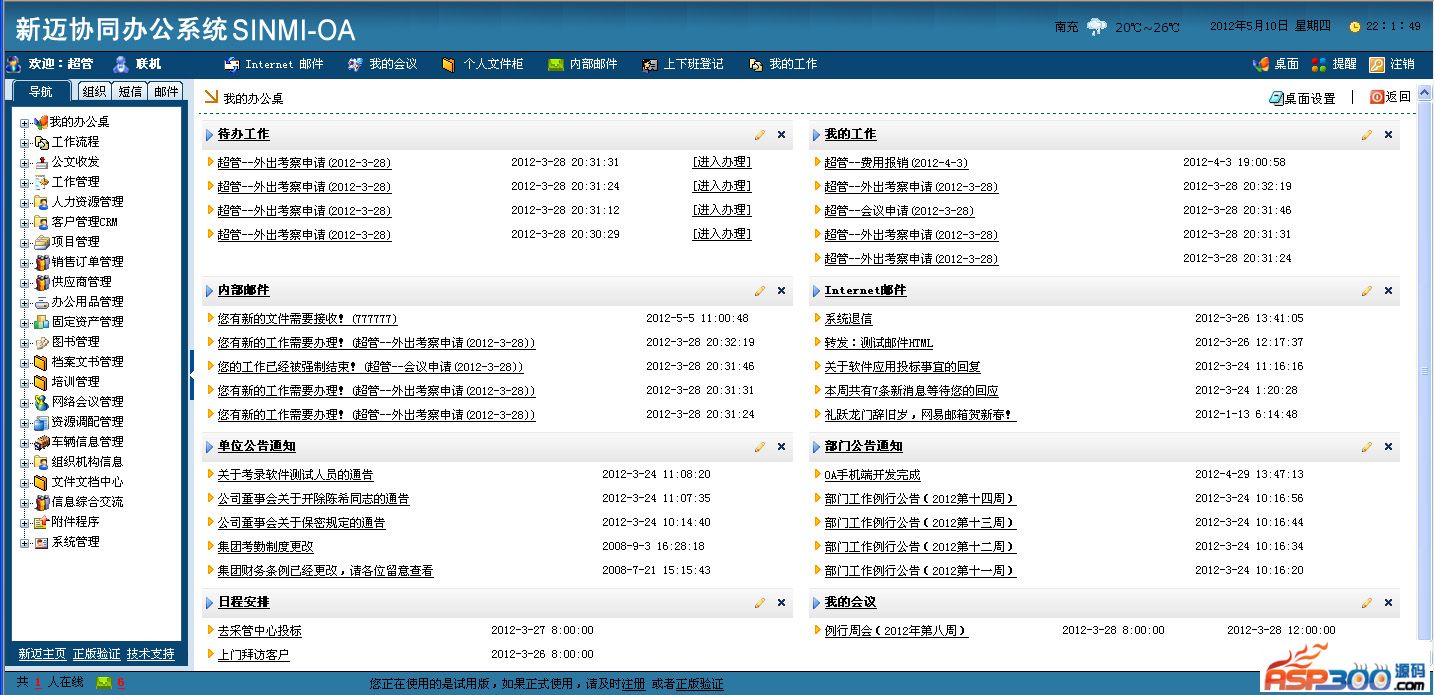Open 个人文件柜 in top toolbar
Viewport: 1435px width, 695px height.
482,64
